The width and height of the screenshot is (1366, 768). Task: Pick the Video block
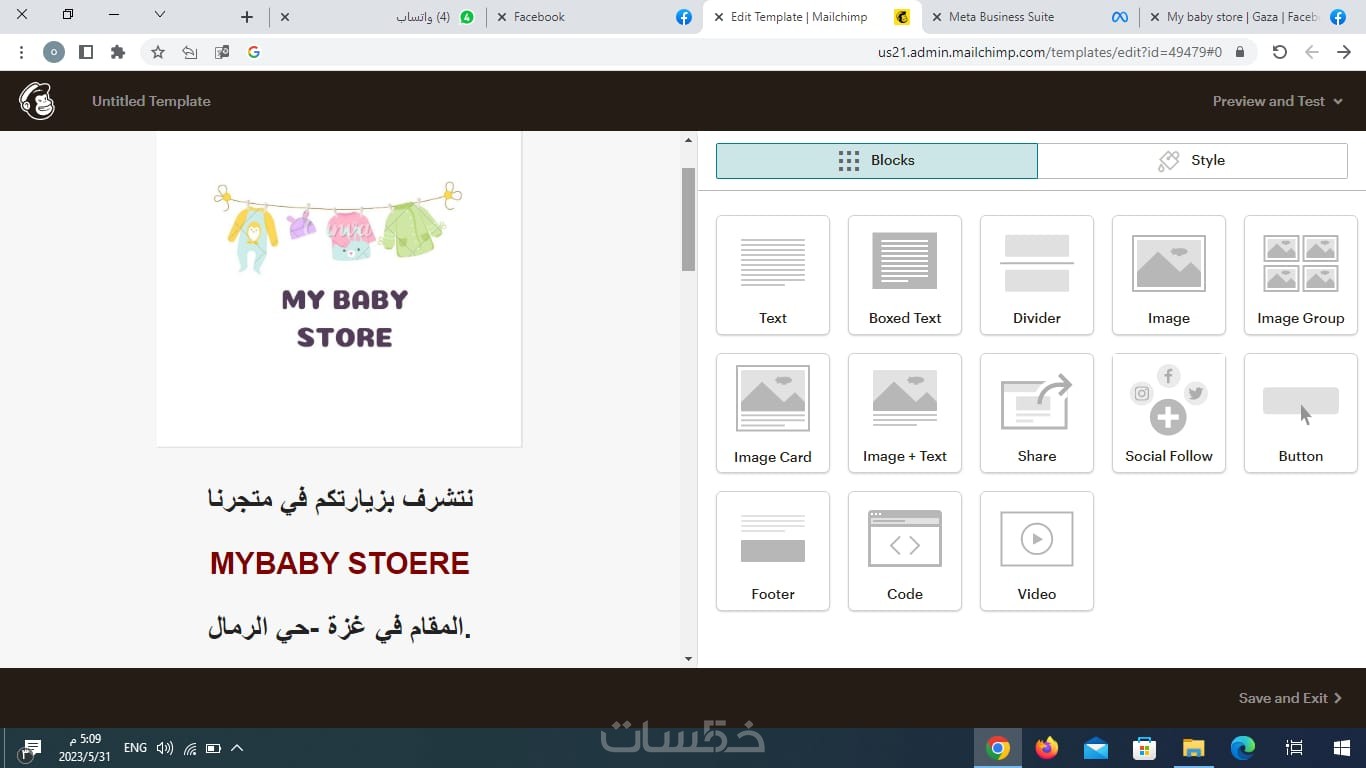(1037, 551)
